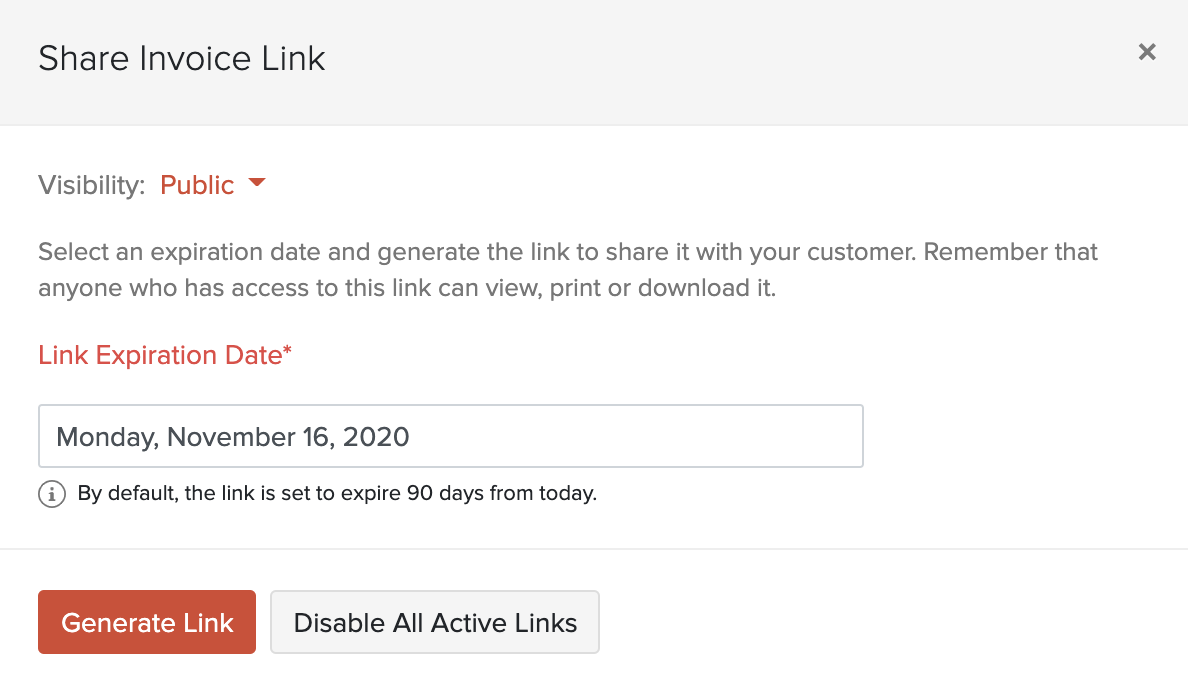Click the red required asterisk
1188x692 pixels.
click(288, 352)
